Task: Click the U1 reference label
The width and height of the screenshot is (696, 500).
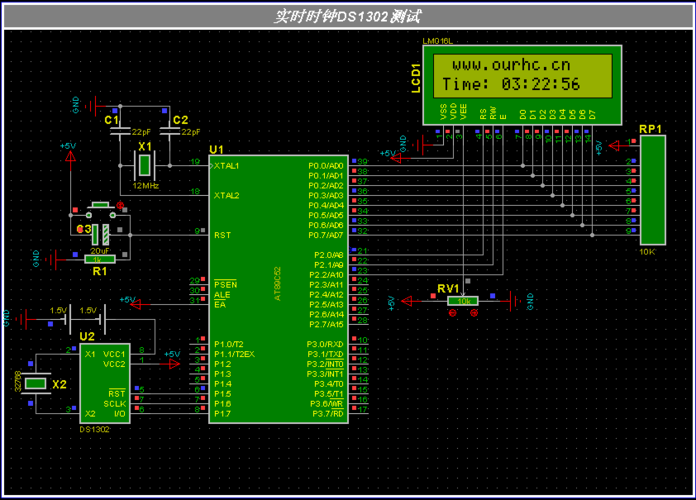Action: click(216, 150)
